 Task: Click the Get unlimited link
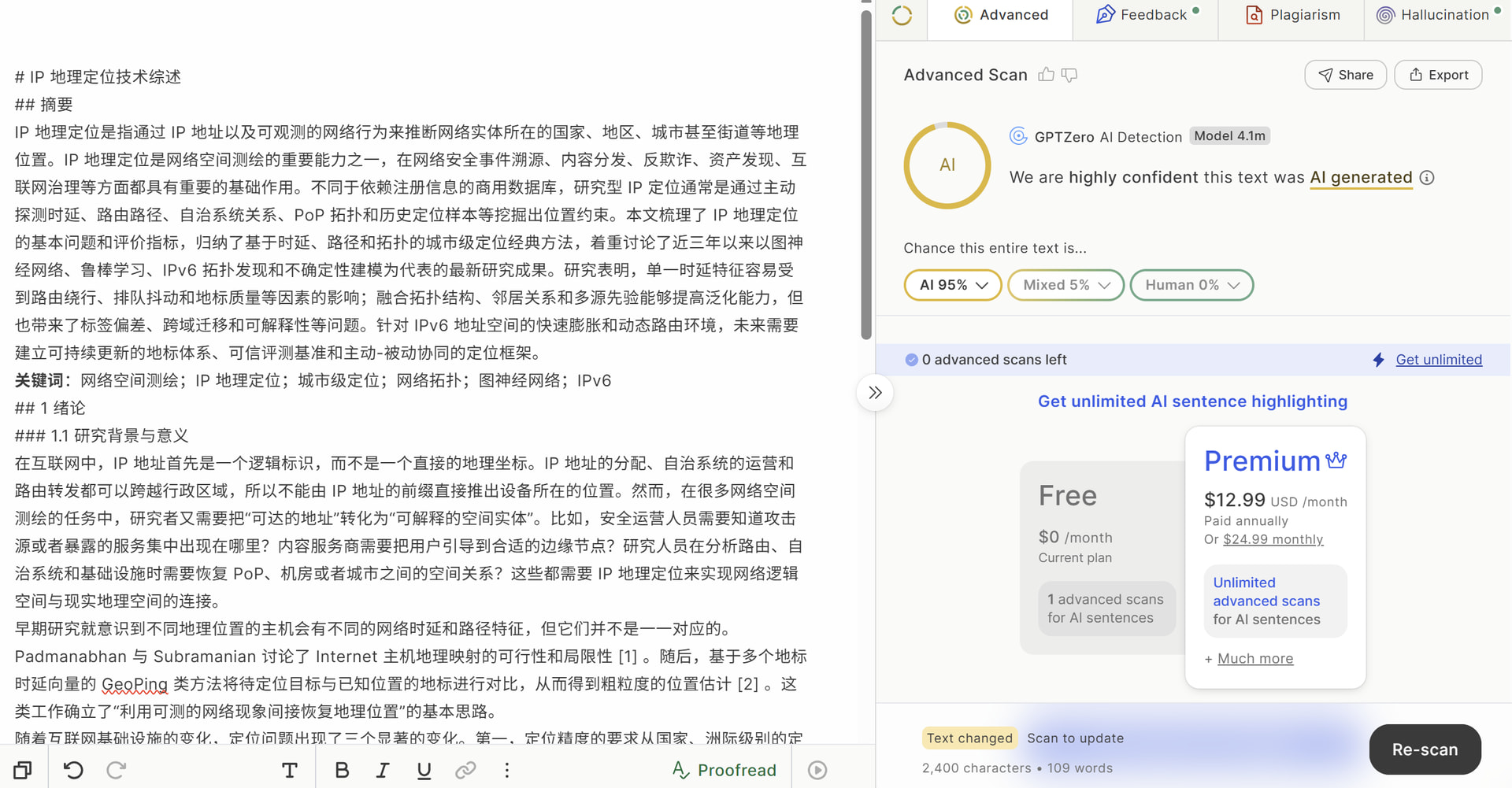pyautogui.click(x=1439, y=360)
